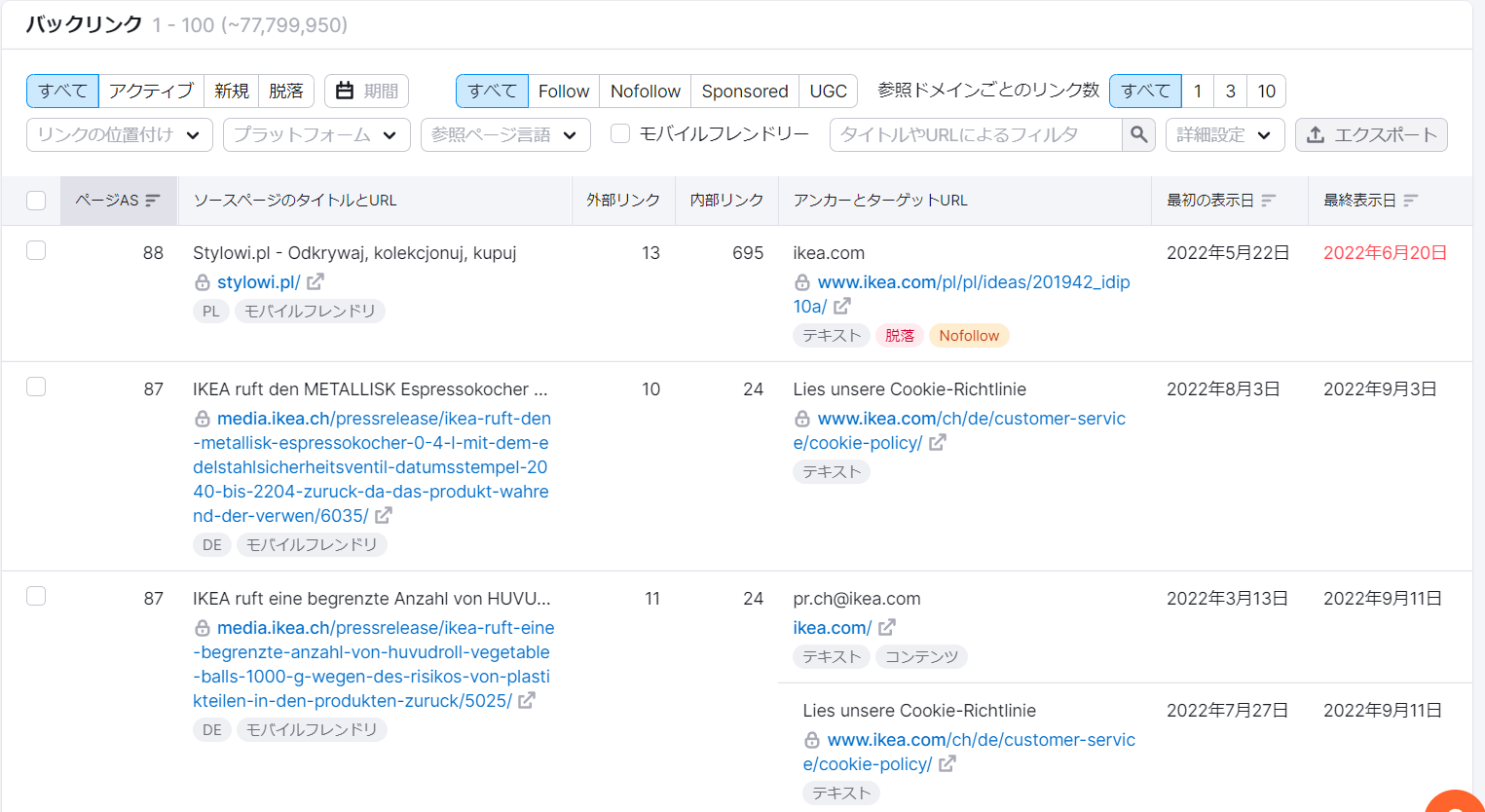1485x812 pixels.
Task: Click lock icon before stylowi.pl/ link
Action: coord(203,282)
